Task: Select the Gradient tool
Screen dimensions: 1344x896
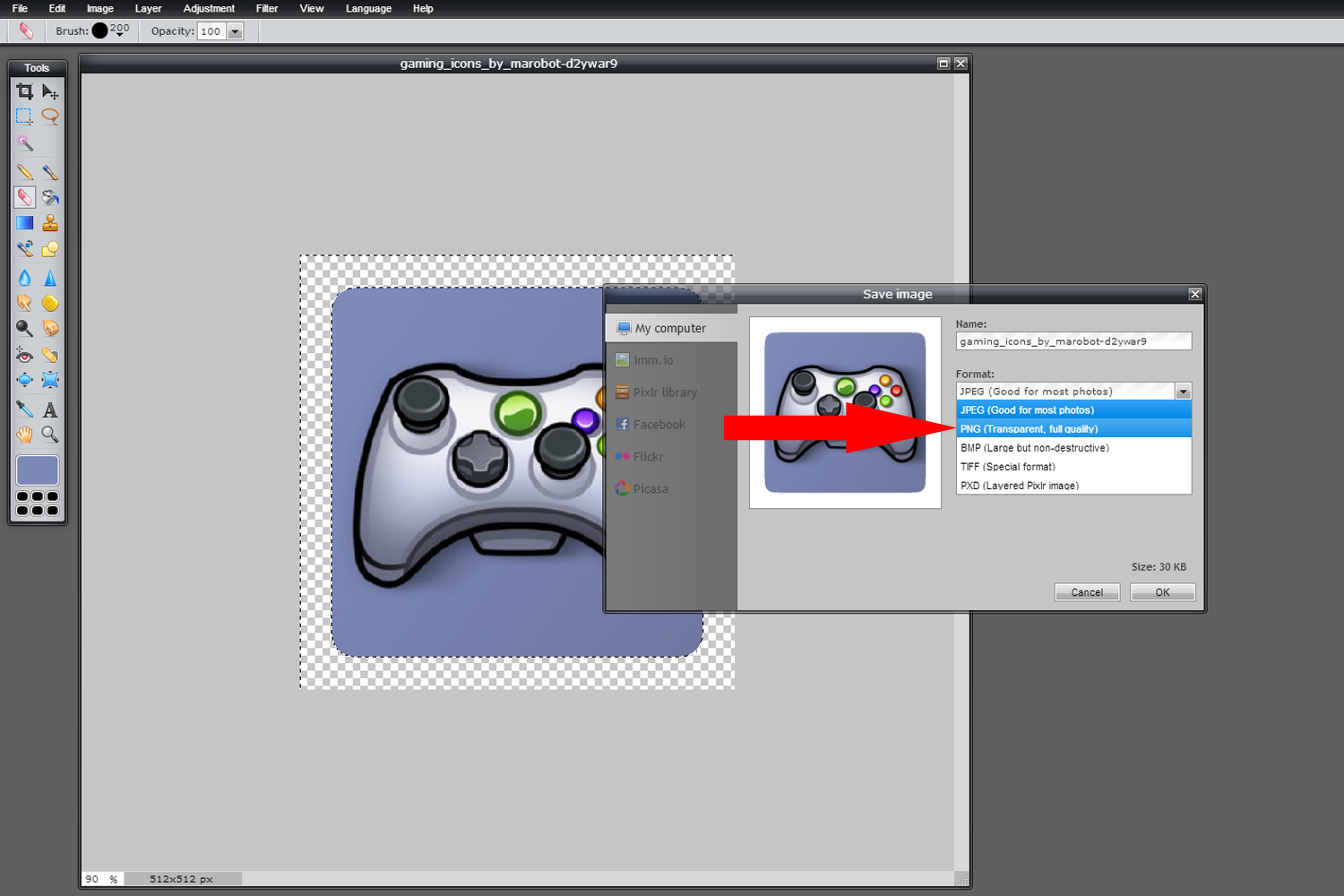Action: pyautogui.click(x=24, y=223)
